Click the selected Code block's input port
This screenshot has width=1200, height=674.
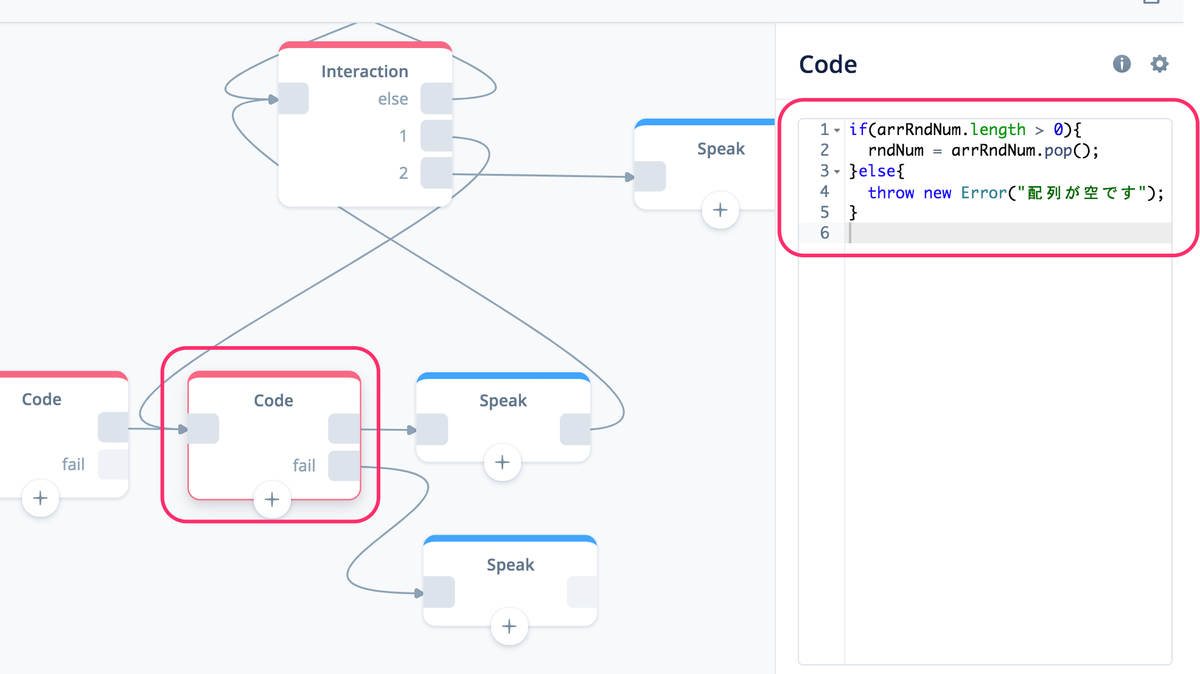point(204,429)
